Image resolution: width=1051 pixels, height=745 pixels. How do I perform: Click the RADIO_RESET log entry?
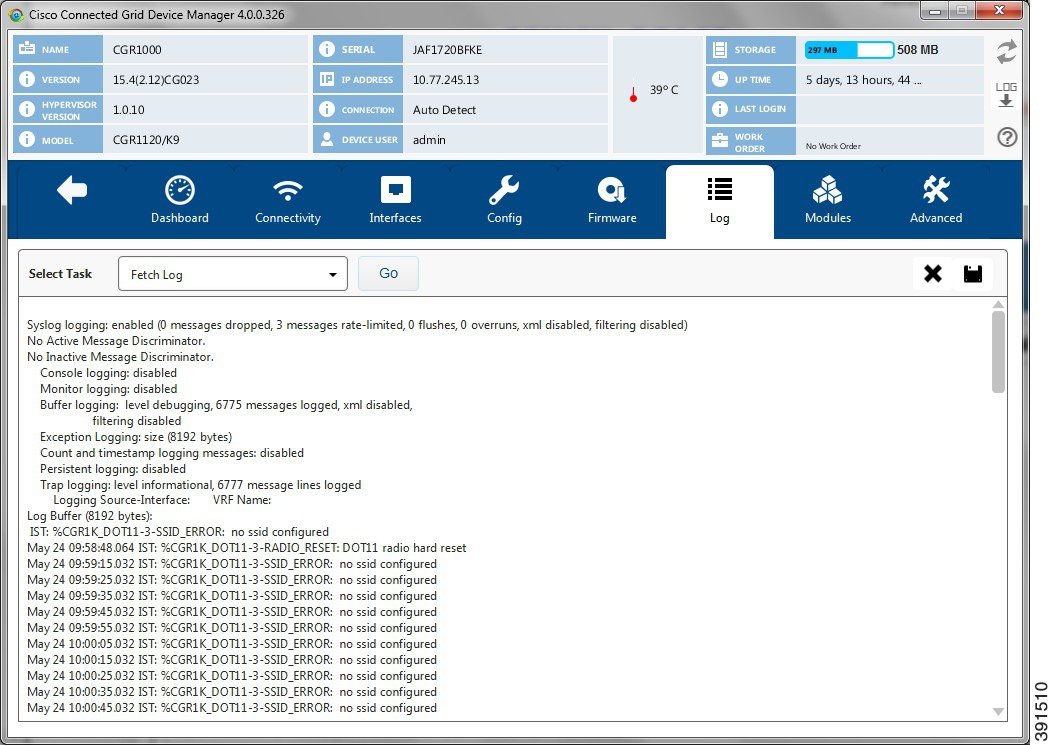247,548
